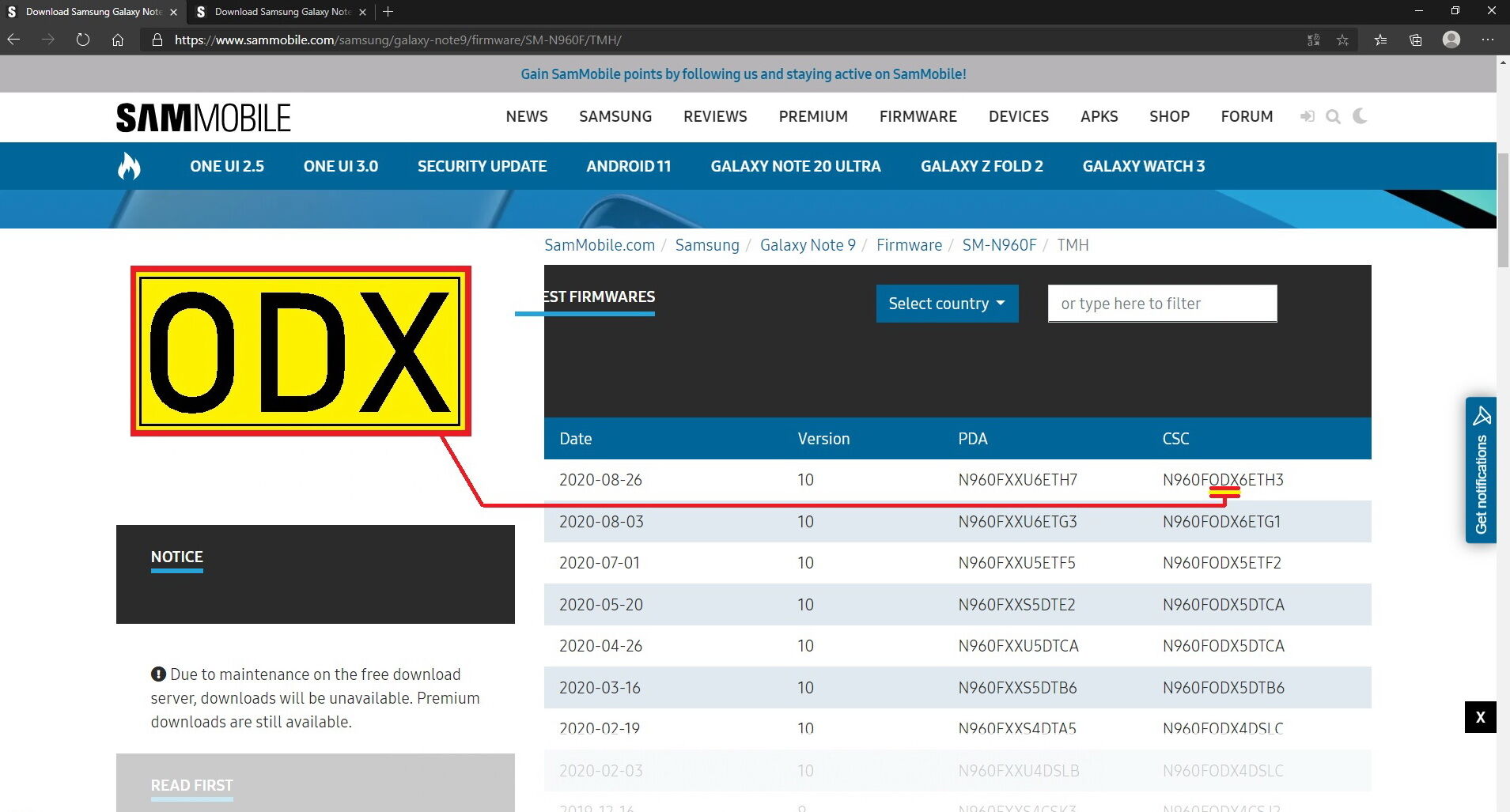
Task: Click the SamMobile logo
Action: [203, 118]
